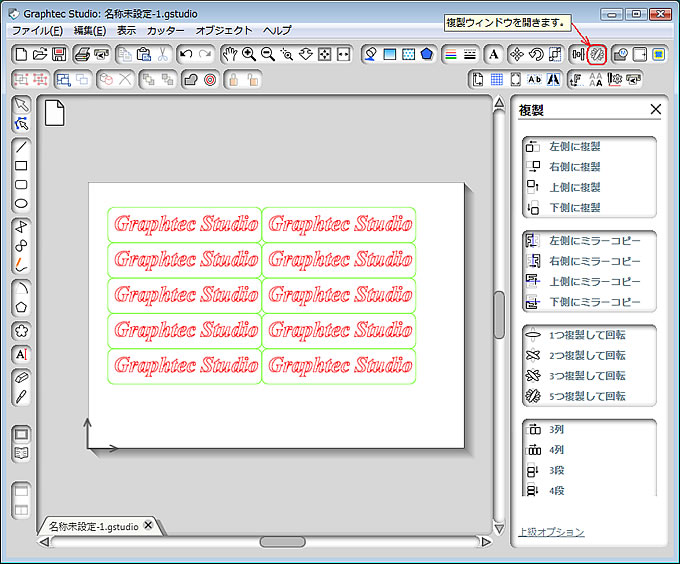
Task: Click 右側にミラーコピー
Action: [595, 261]
